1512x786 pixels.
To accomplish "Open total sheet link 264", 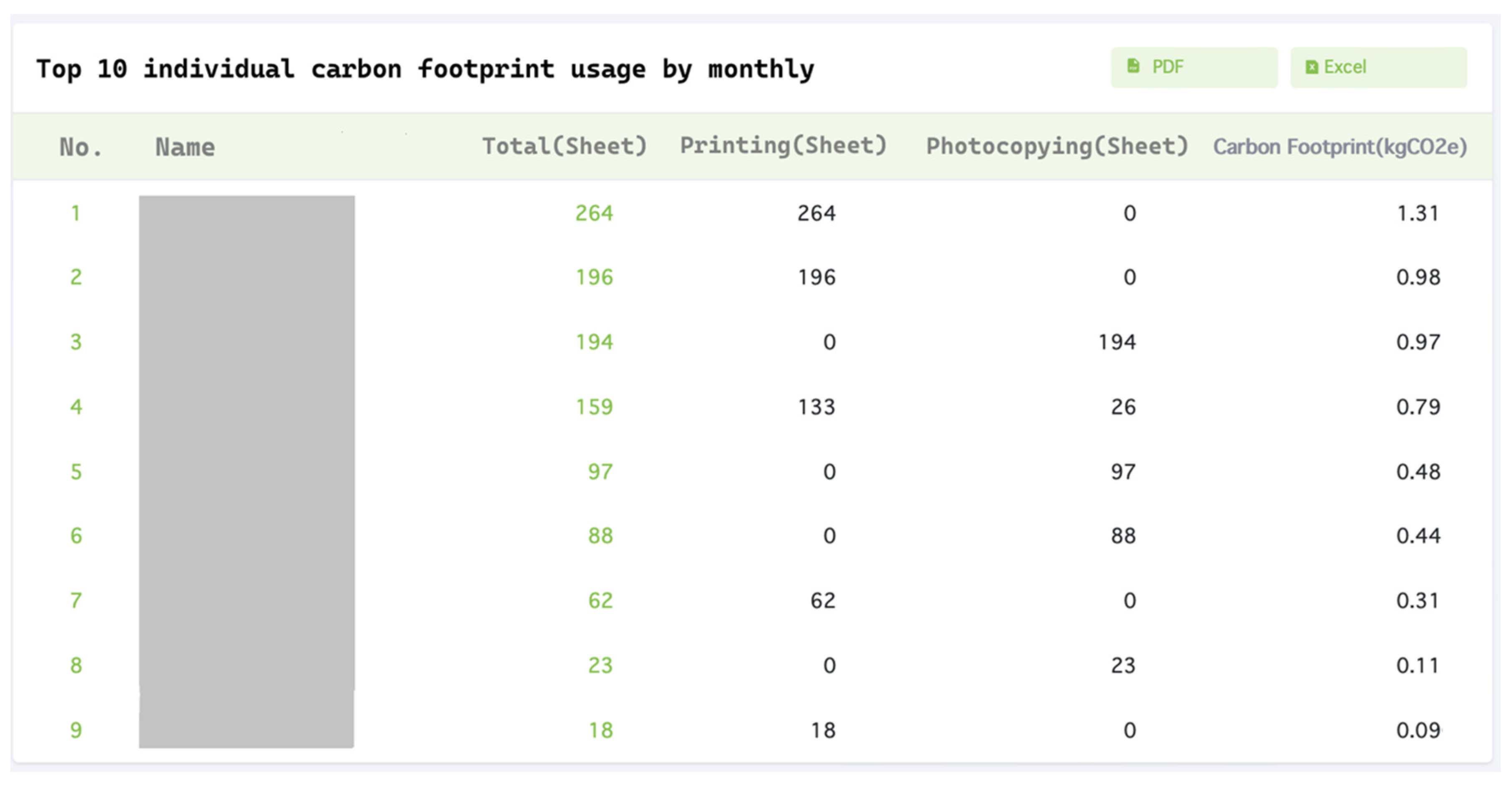I will coord(594,213).
